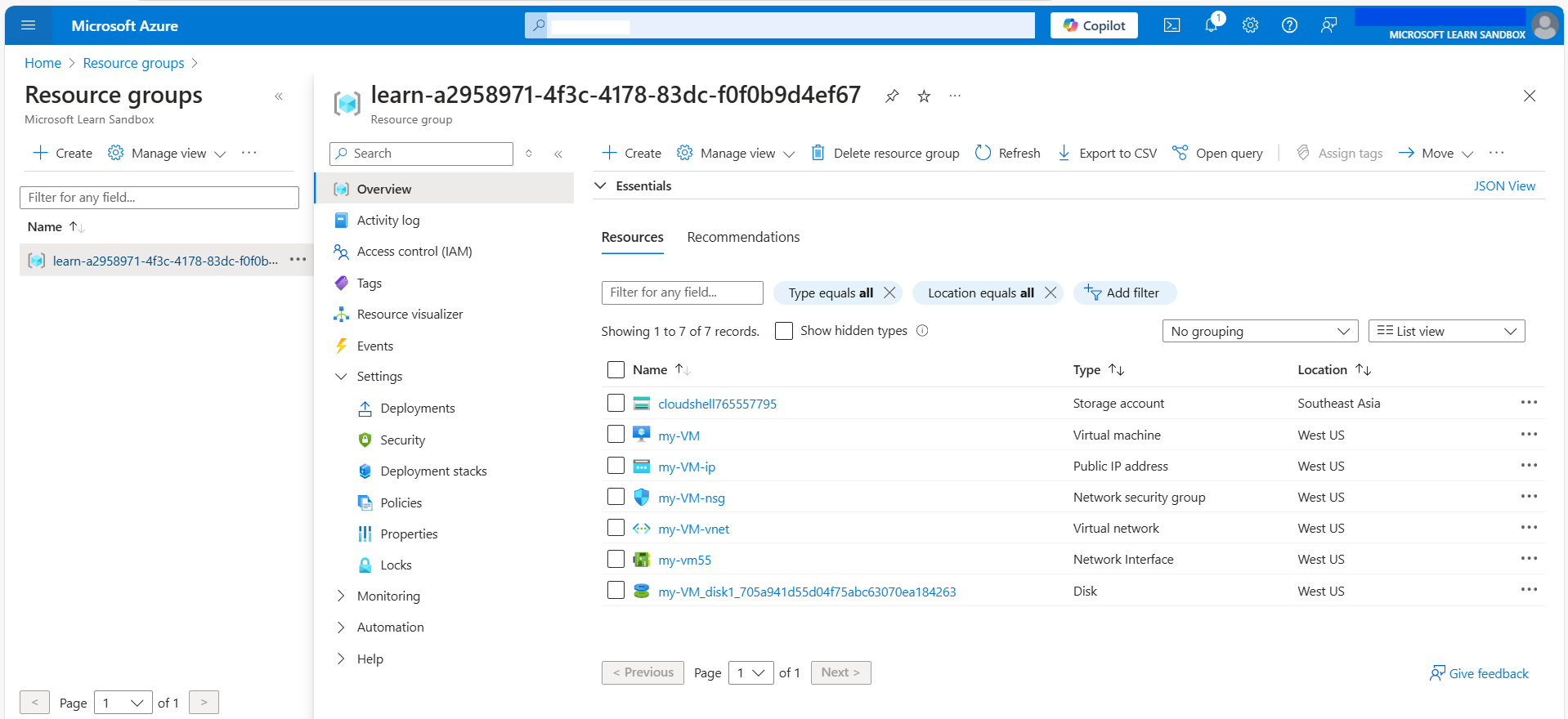The image size is (1568, 719).
Task: Open portal settings gear
Action: (1250, 25)
